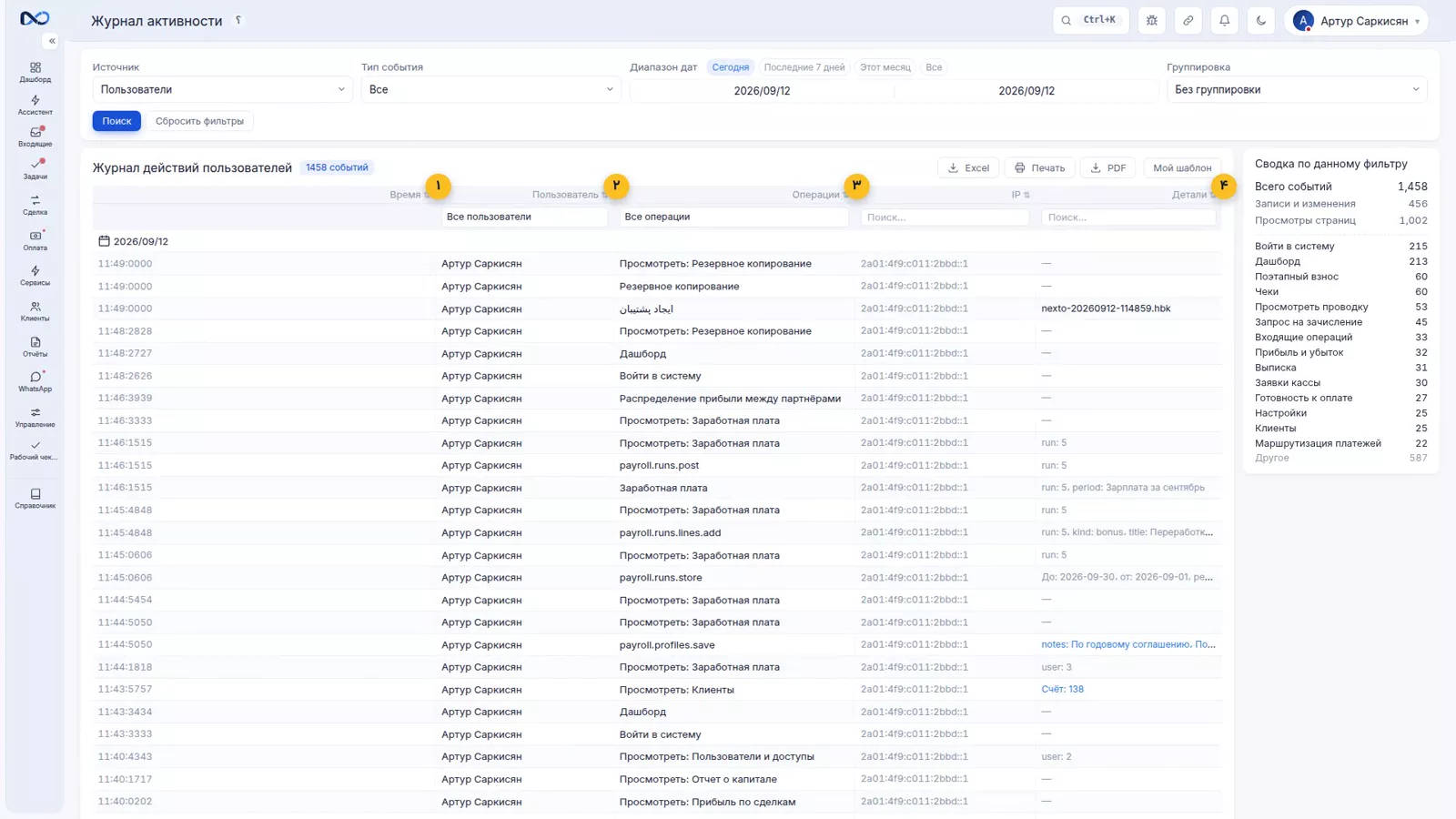The height and width of the screenshot is (819, 1456).
Task: Click the Печать print button
Action: click(x=1039, y=167)
